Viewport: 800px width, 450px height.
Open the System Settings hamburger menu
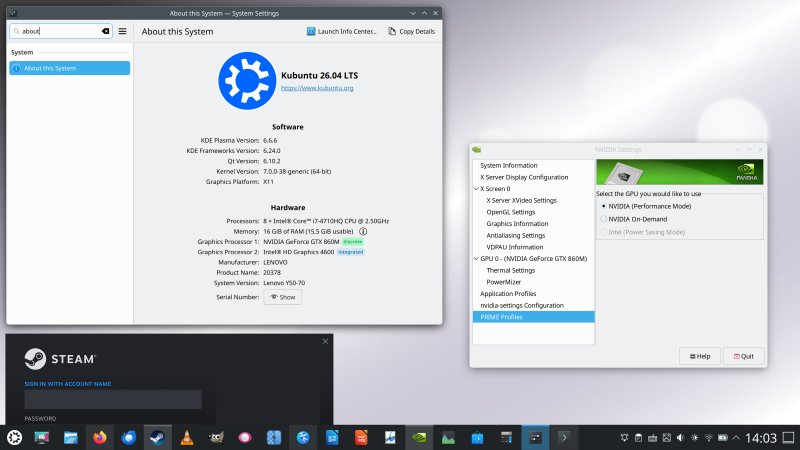(122, 31)
